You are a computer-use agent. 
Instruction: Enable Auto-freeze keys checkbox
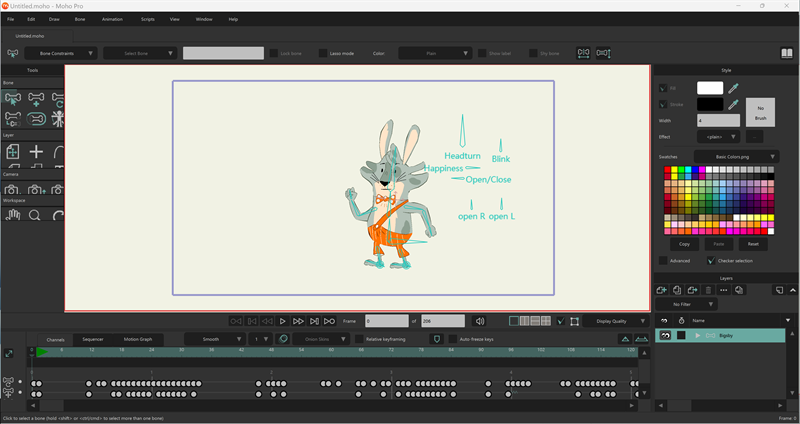453,339
